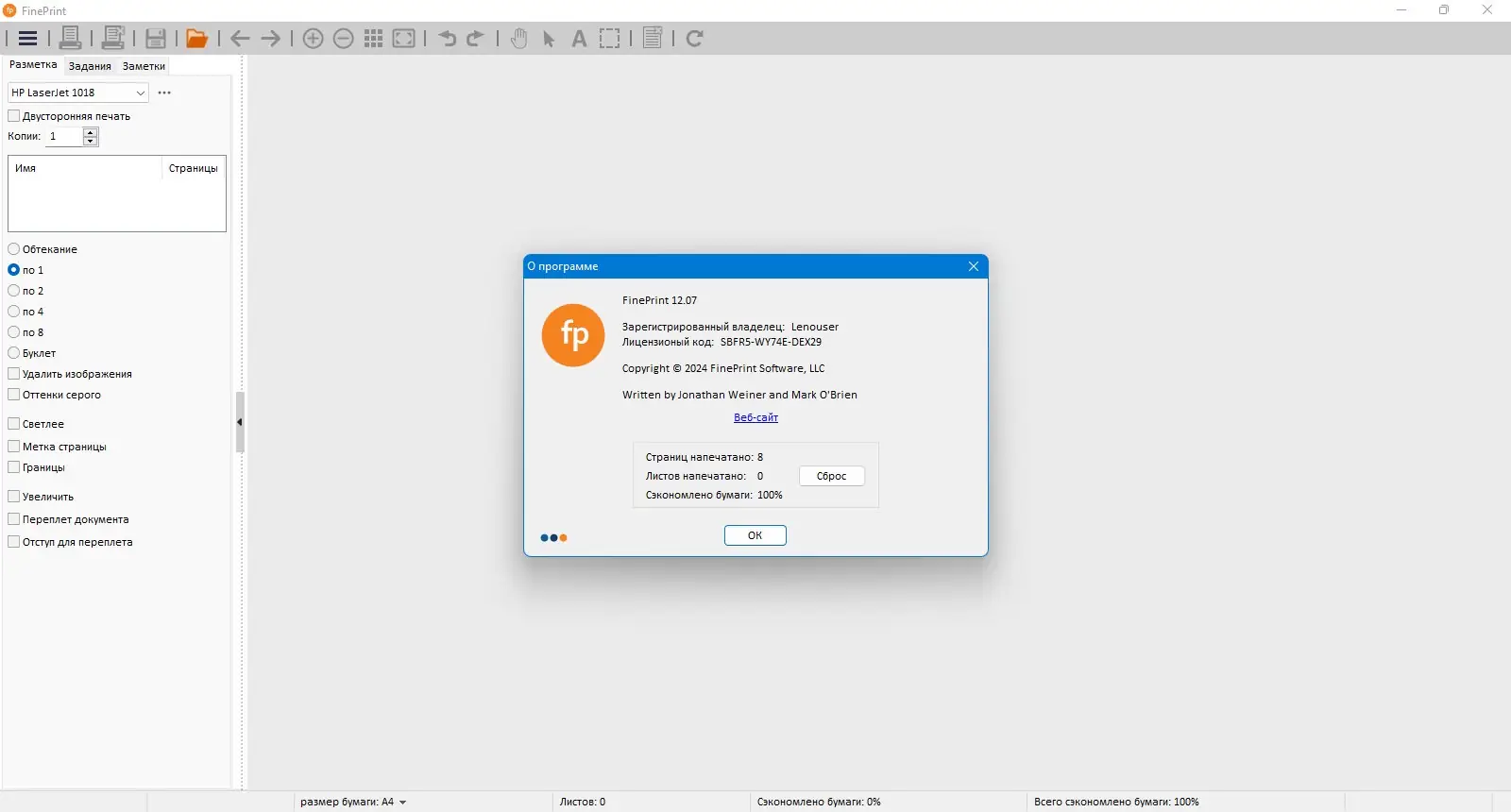Image resolution: width=1511 pixels, height=812 pixels.
Task: Select the arrow pointer tool
Action: coord(549,40)
